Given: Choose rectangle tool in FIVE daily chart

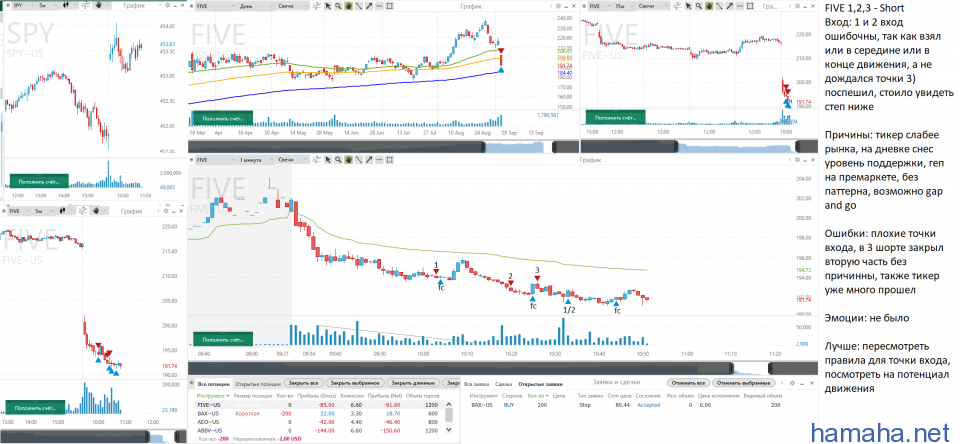Looking at the screenshot, I should pyautogui.click(x=389, y=6).
